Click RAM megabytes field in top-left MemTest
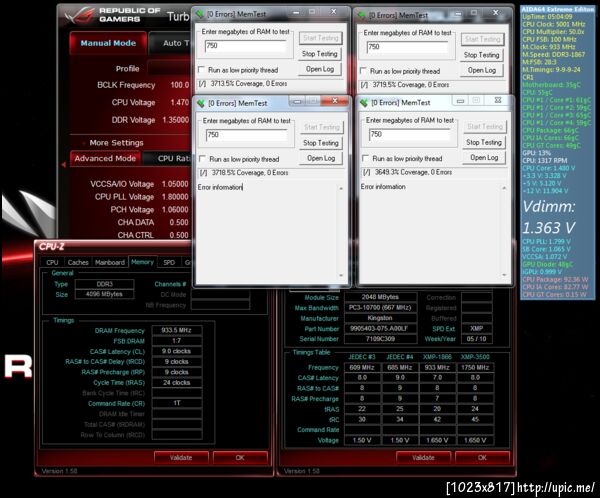The height and width of the screenshot is (498, 600). pos(245,46)
